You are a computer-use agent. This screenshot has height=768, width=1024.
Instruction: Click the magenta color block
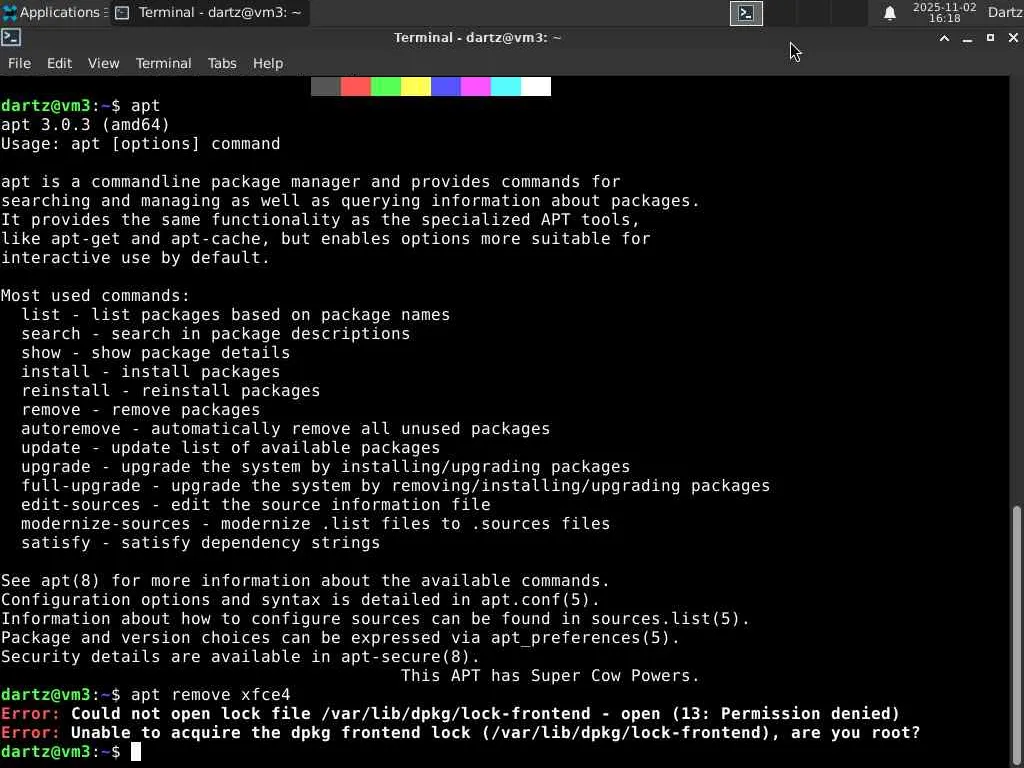(476, 86)
